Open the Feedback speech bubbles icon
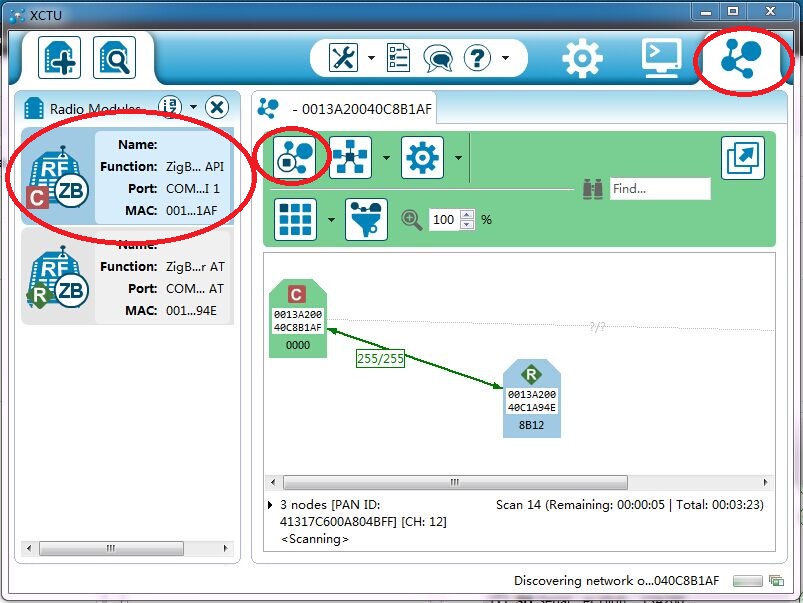The width and height of the screenshot is (803, 603). 438,58
